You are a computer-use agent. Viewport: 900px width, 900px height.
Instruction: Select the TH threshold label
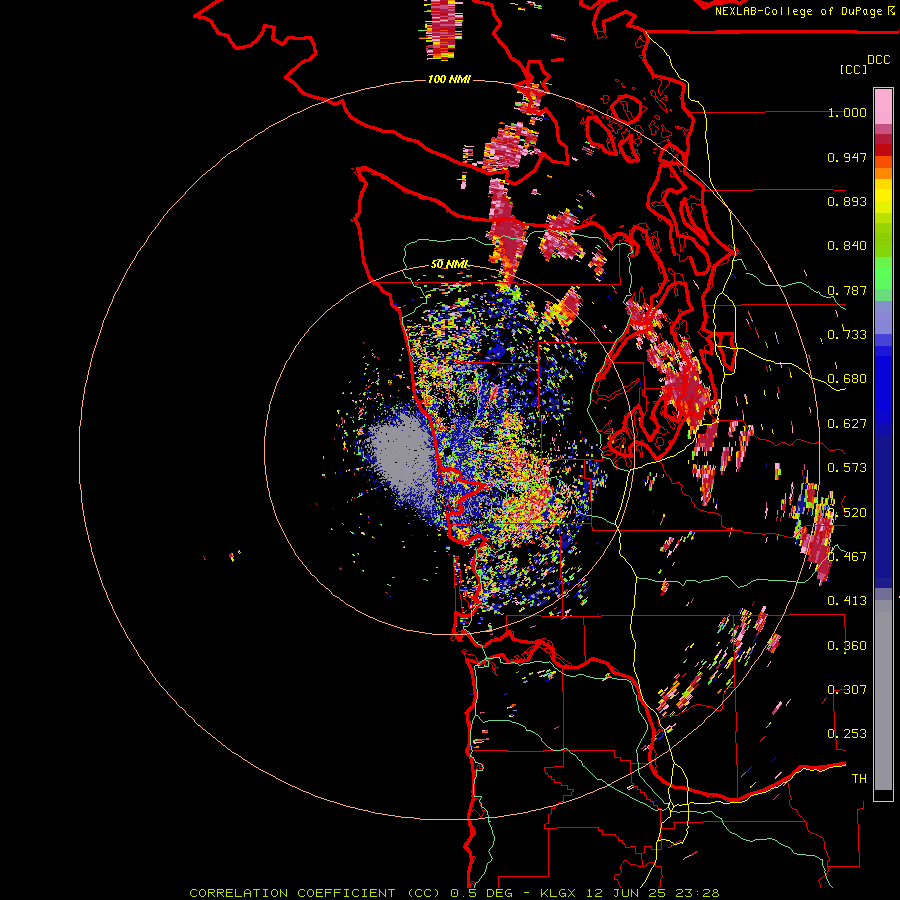coord(859,779)
